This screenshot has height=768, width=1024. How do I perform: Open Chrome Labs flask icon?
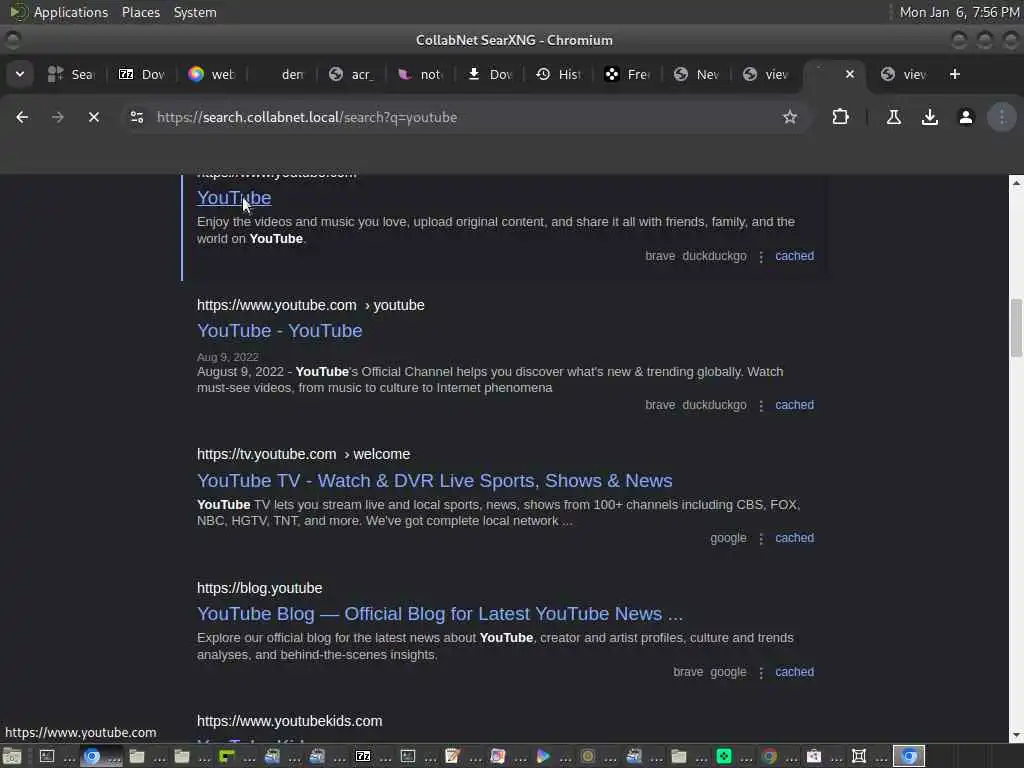pyautogui.click(x=894, y=117)
